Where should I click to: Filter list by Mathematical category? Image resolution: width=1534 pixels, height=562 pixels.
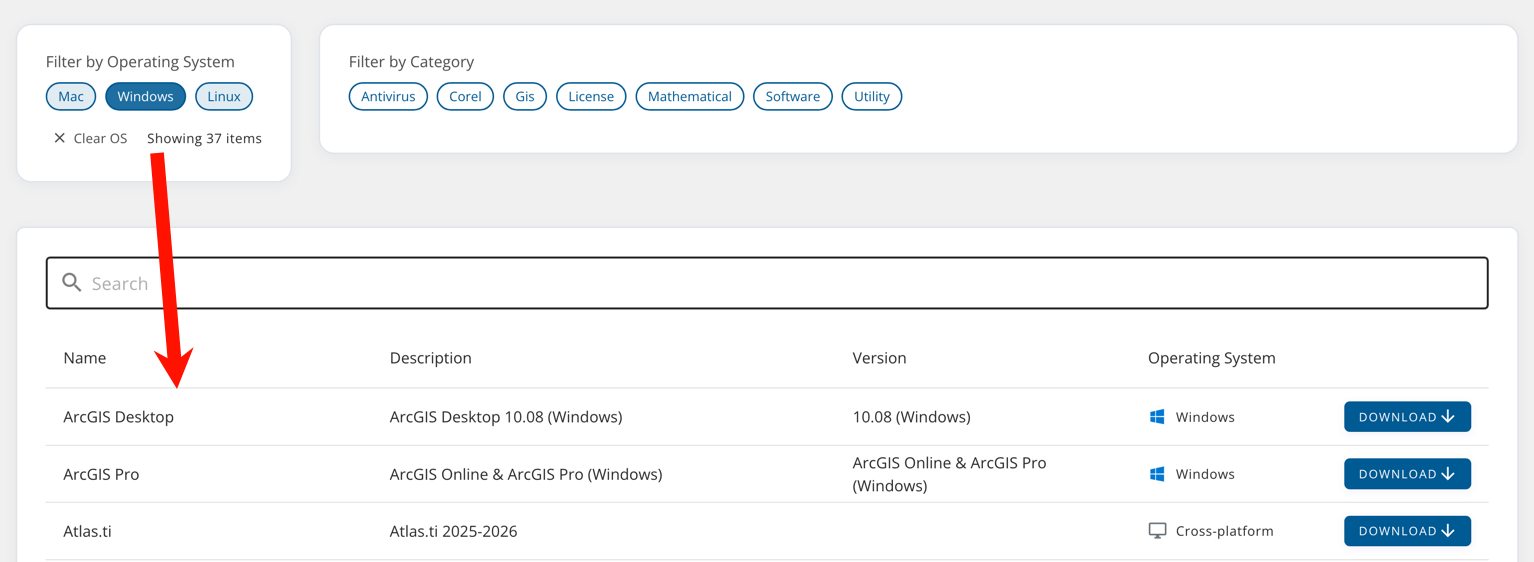coord(689,96)
